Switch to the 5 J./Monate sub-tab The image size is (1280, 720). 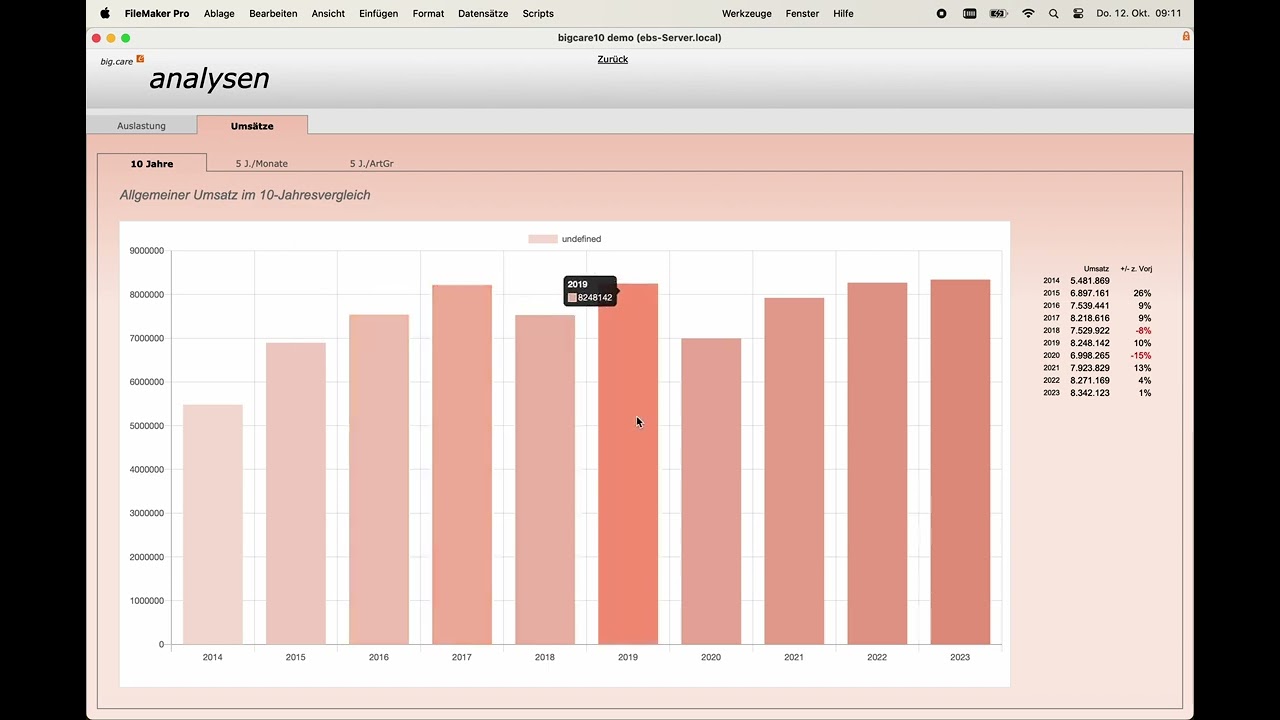pyautogui.click(x=262, y=163)
